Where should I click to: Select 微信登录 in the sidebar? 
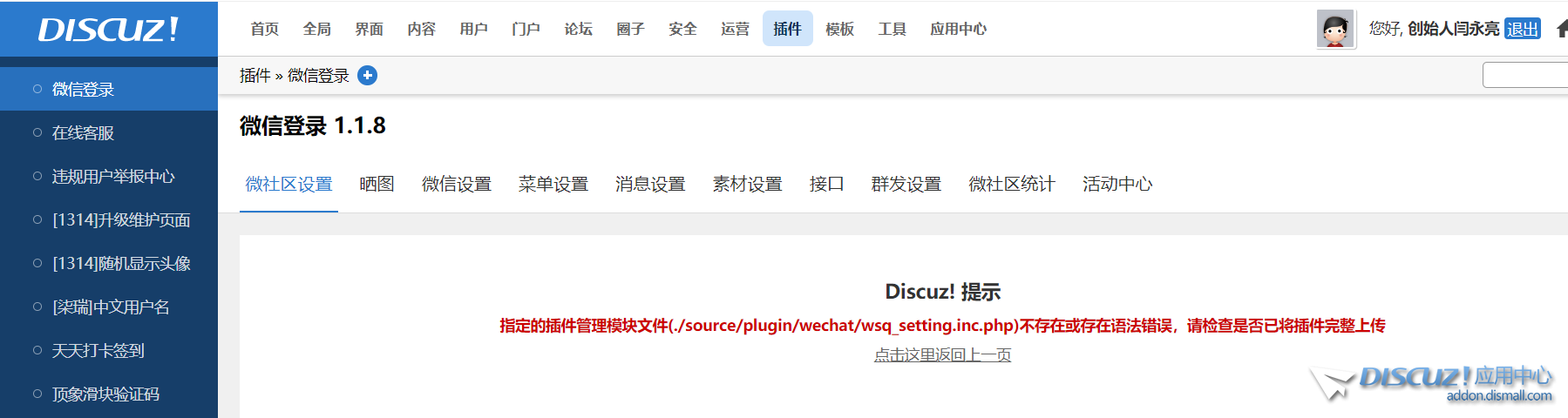109,89
